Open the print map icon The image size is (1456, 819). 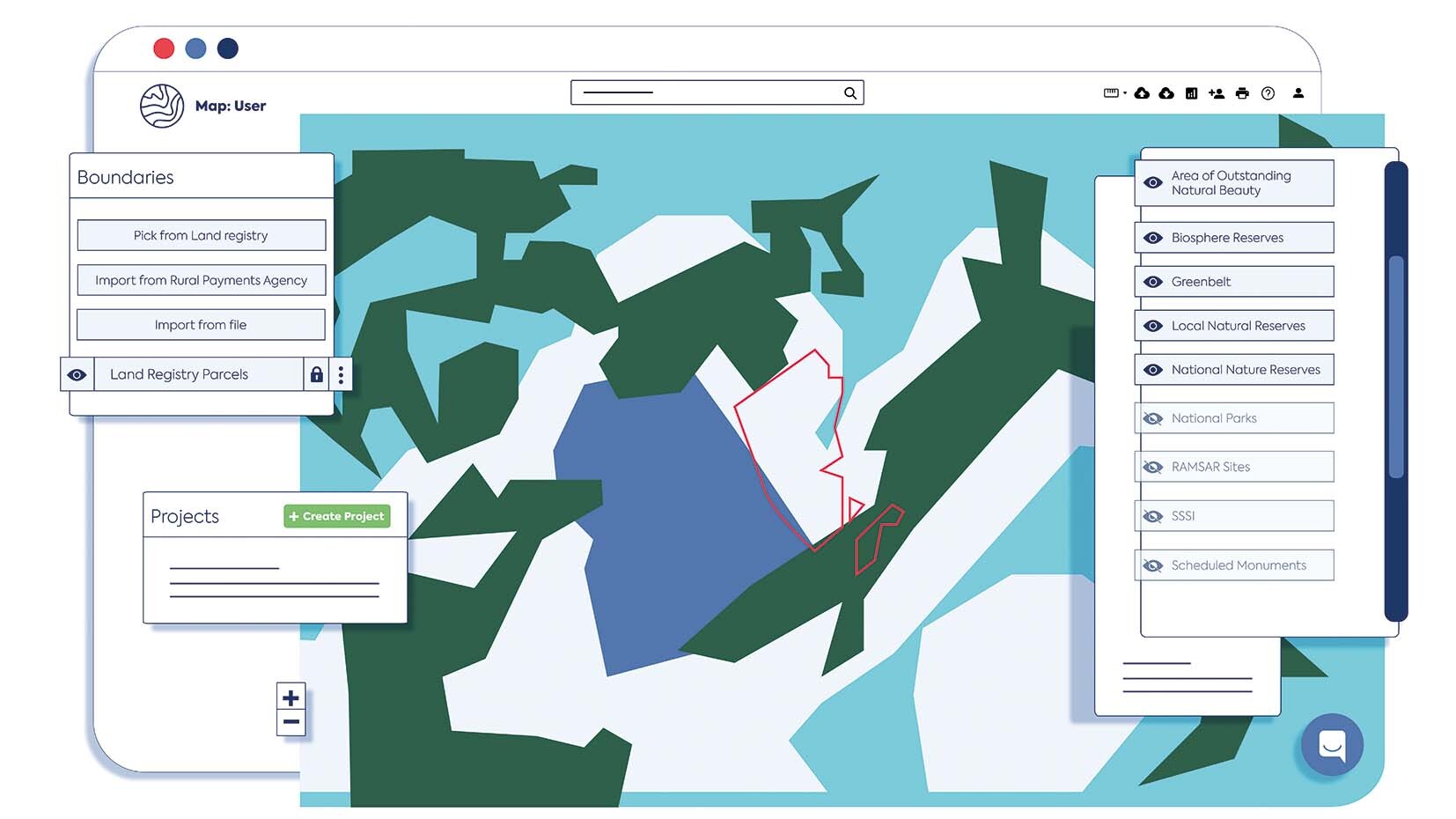click(1241, 92)
